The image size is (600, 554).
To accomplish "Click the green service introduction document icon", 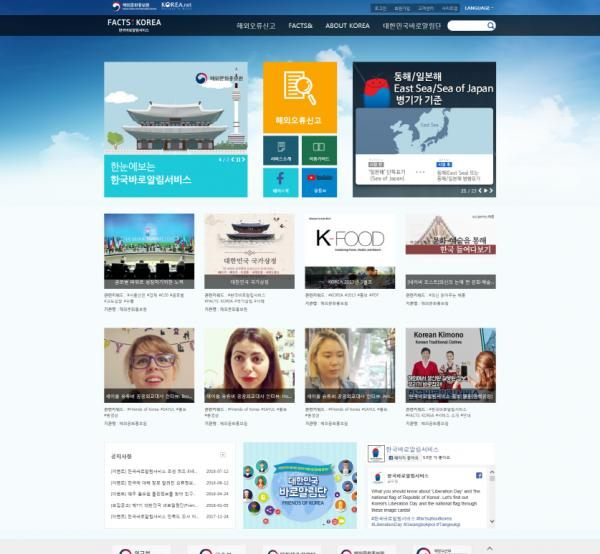I will coord(280,149).
